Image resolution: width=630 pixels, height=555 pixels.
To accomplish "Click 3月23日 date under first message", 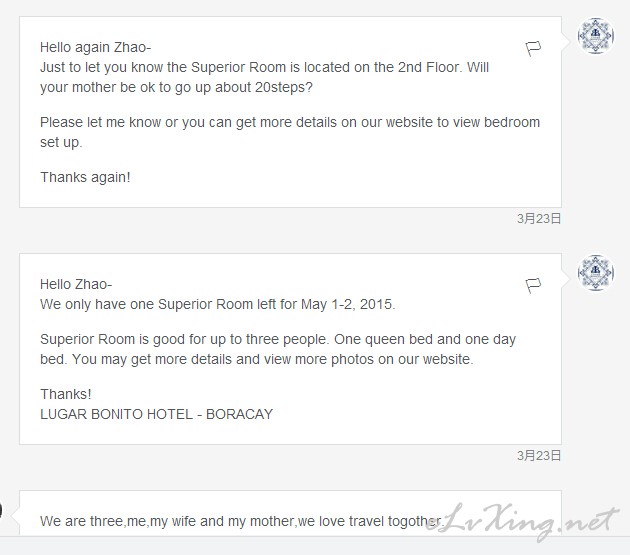I will (538, 219).
